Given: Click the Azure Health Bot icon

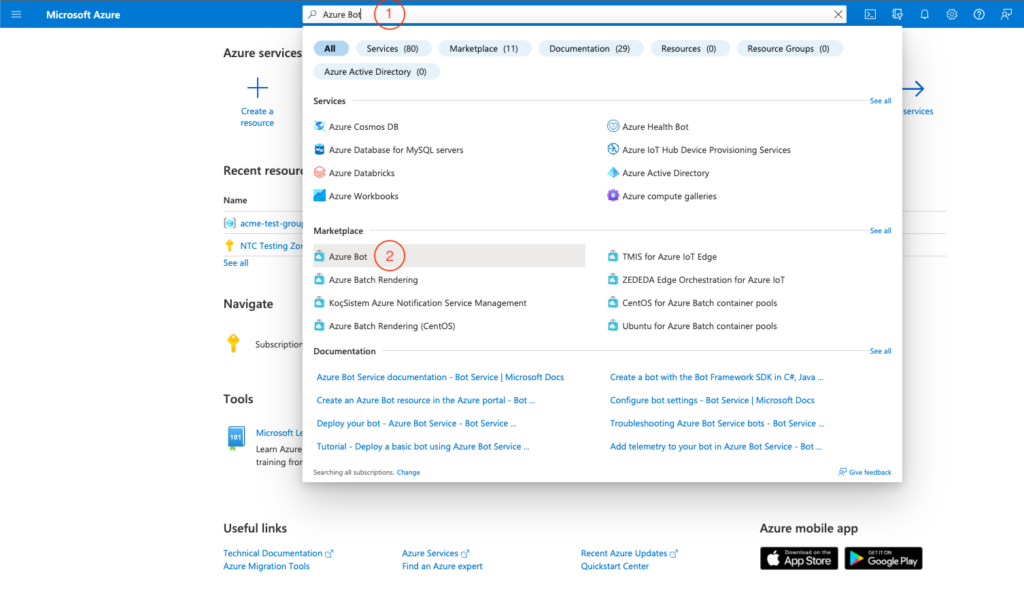Looking at the screenshot, I should (x=613, y=126).
